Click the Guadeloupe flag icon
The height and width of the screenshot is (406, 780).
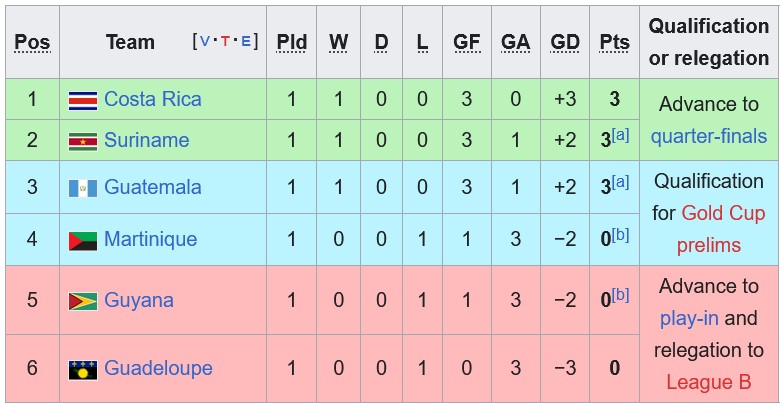pos(82,369)
